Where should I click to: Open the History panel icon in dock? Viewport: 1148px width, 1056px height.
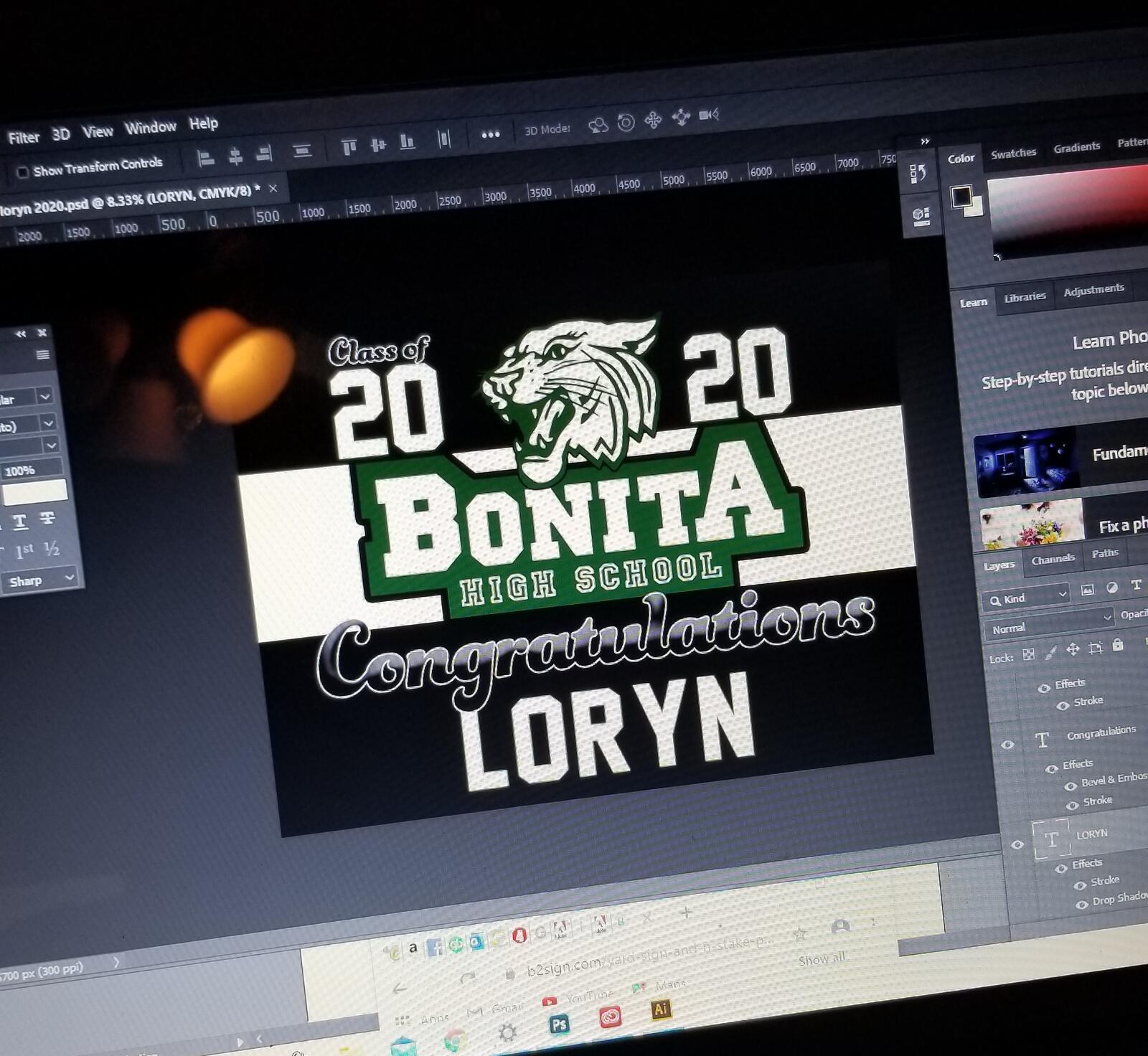click(918, 174)
